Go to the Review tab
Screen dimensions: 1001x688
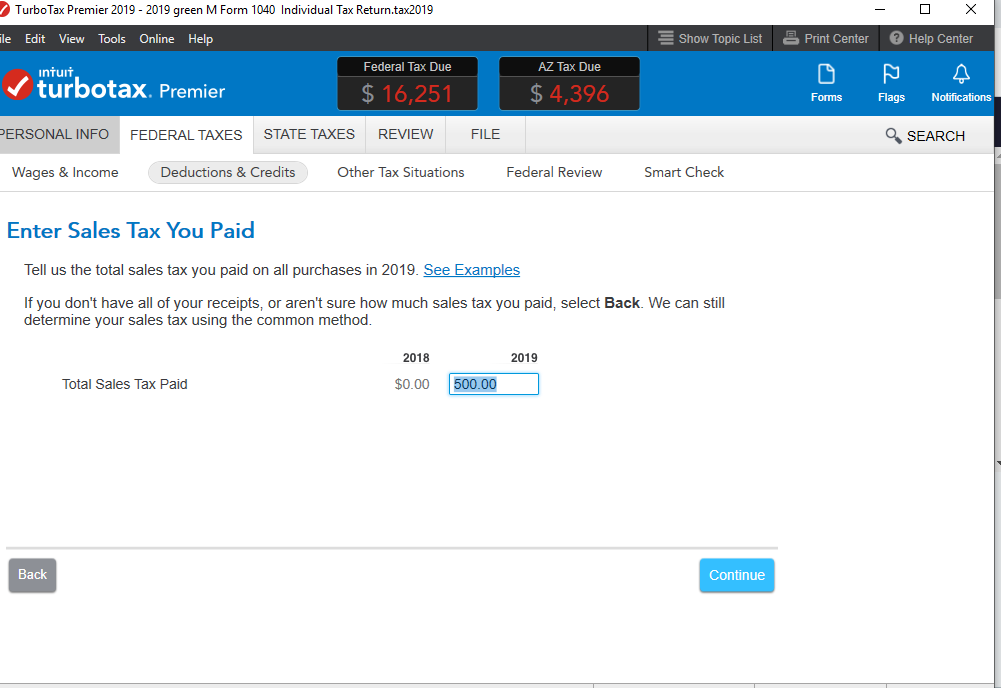click(405, 135)
